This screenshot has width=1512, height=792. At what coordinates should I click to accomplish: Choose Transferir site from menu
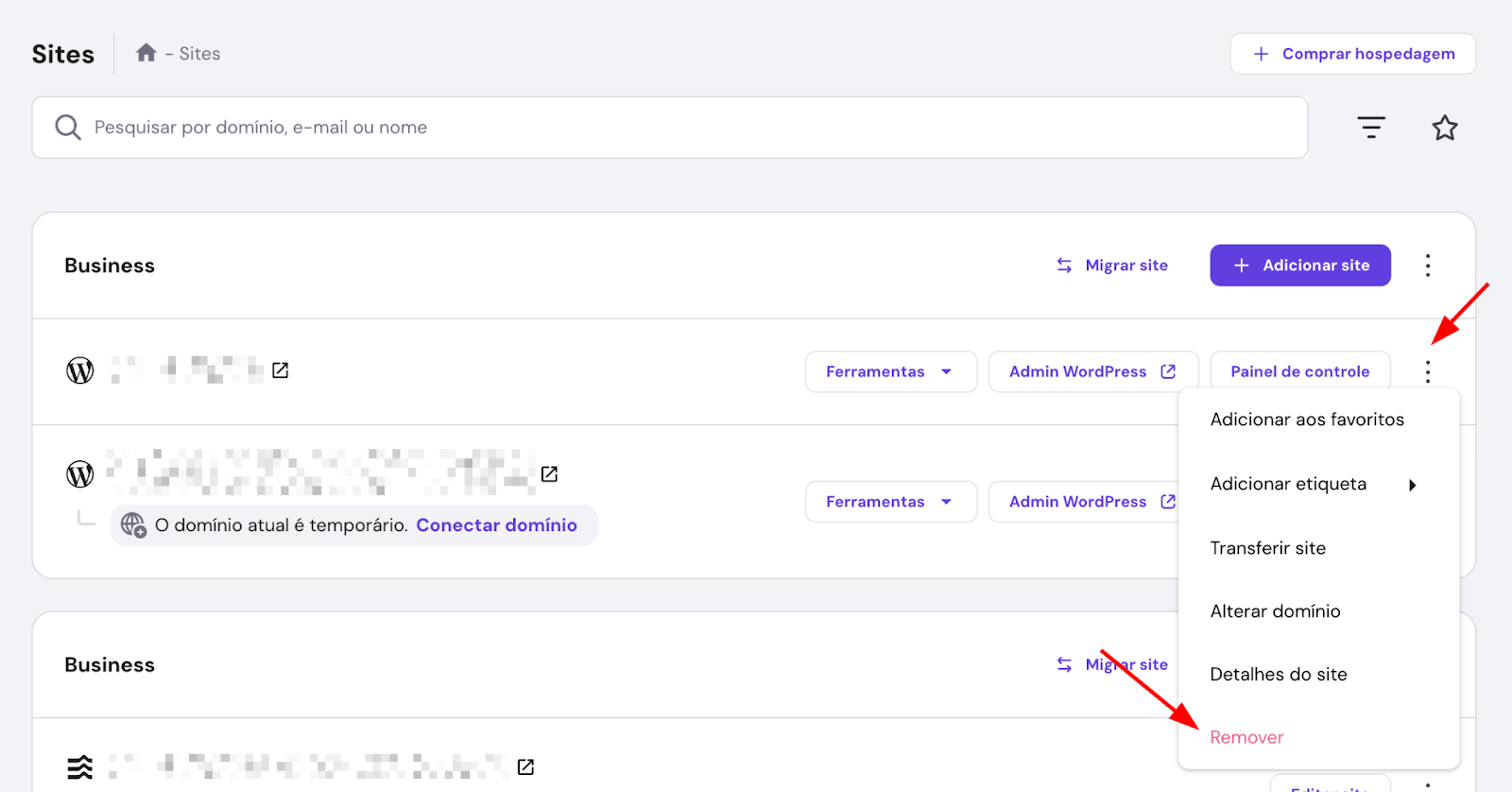(1267, 548)
